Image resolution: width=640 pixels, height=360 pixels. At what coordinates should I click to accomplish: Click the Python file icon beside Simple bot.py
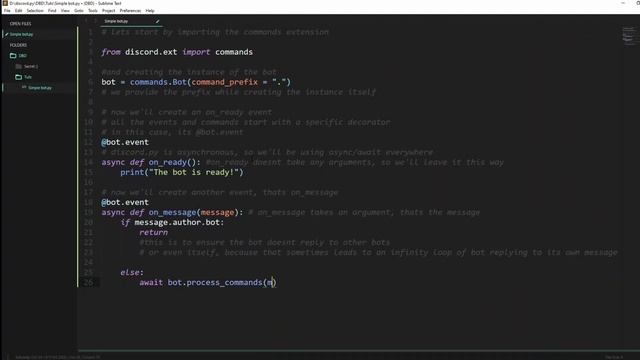pyautogui.click(x=24, y=87)
